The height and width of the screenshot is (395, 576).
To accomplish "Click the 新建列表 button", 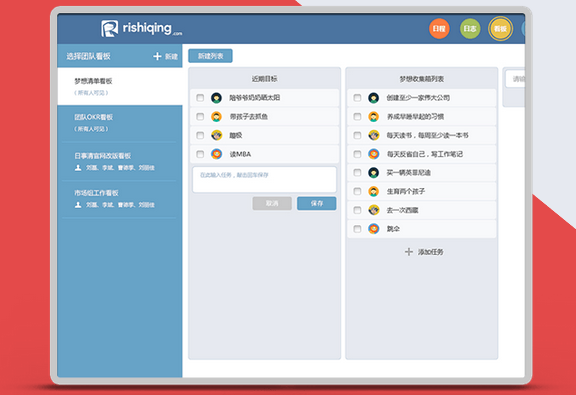I will [x=210, y=56].
